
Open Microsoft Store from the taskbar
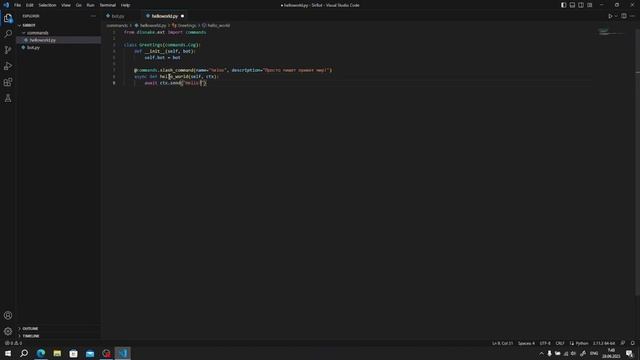pos(73,353)
